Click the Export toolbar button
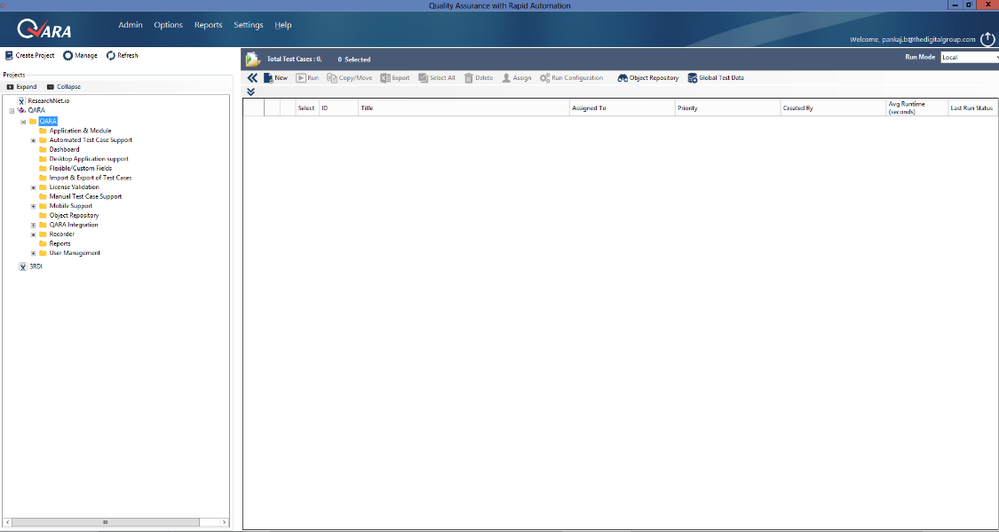This screenshot has width=999, height=532. coord(395,78)
